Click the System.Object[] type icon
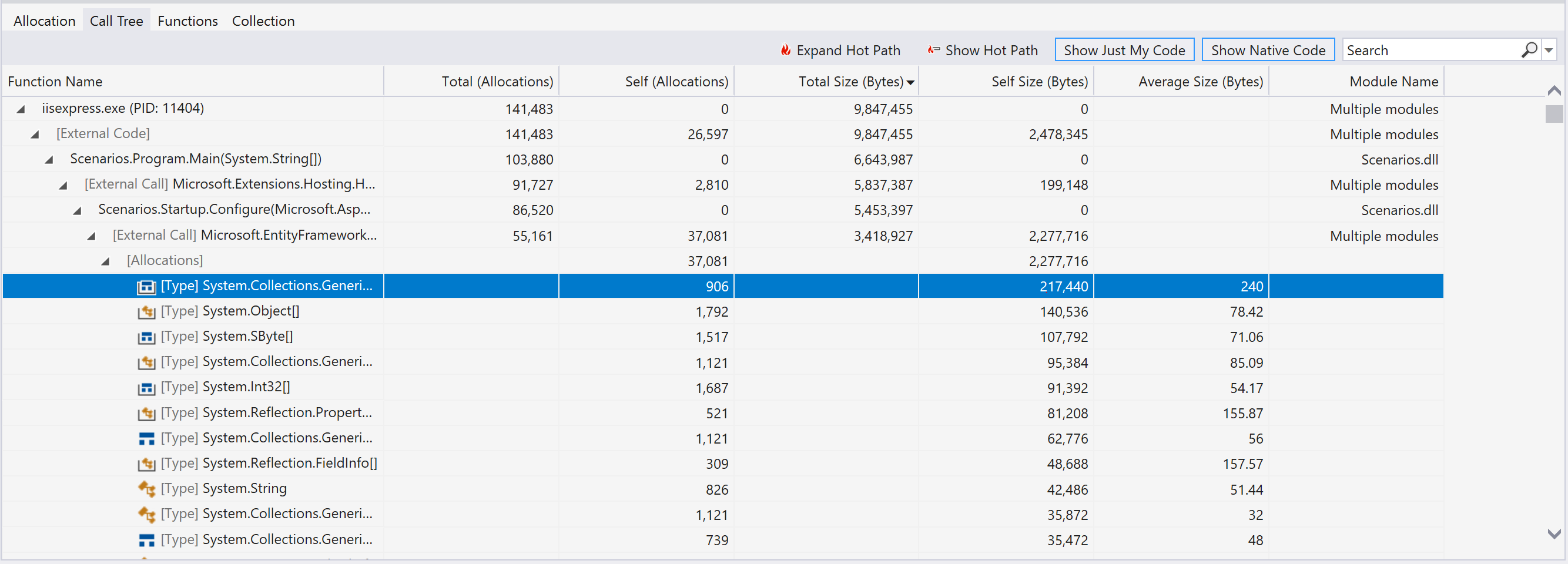This screenshot has height=564, width=1568. pyautogui.click(x=147, y=312)
